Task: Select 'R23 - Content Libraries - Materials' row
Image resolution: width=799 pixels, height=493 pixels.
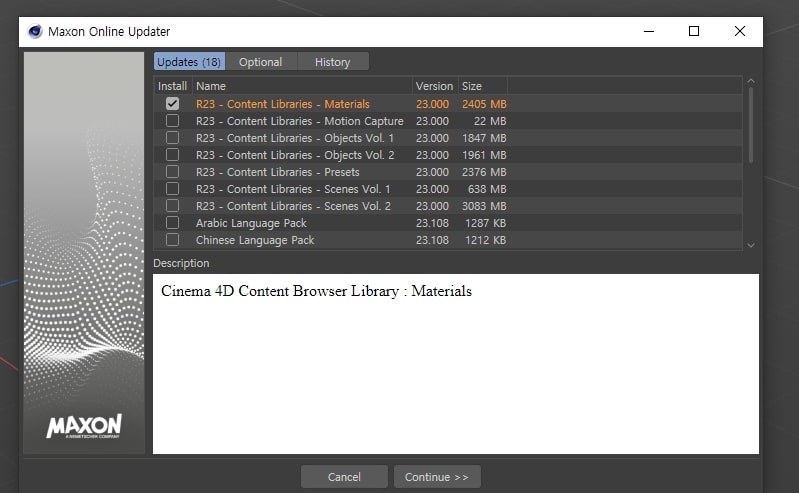Action: point(448,103)
